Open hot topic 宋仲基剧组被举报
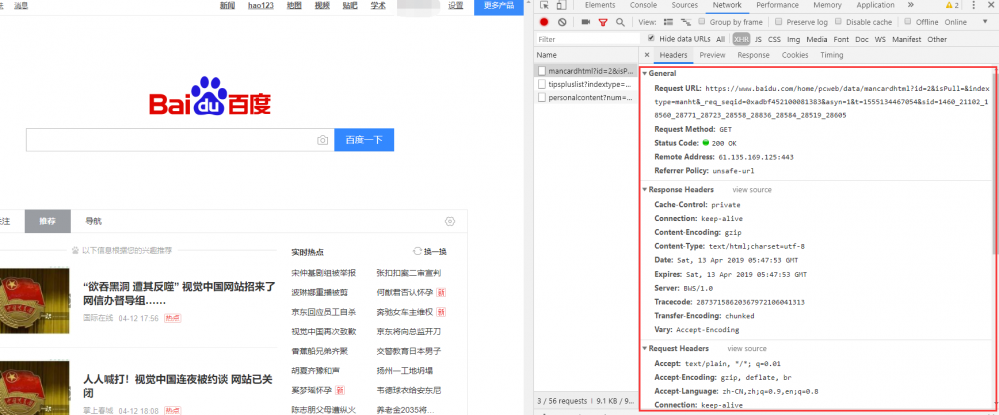The image size is (999, 415). pyautogui.click(x=324, y=273)
